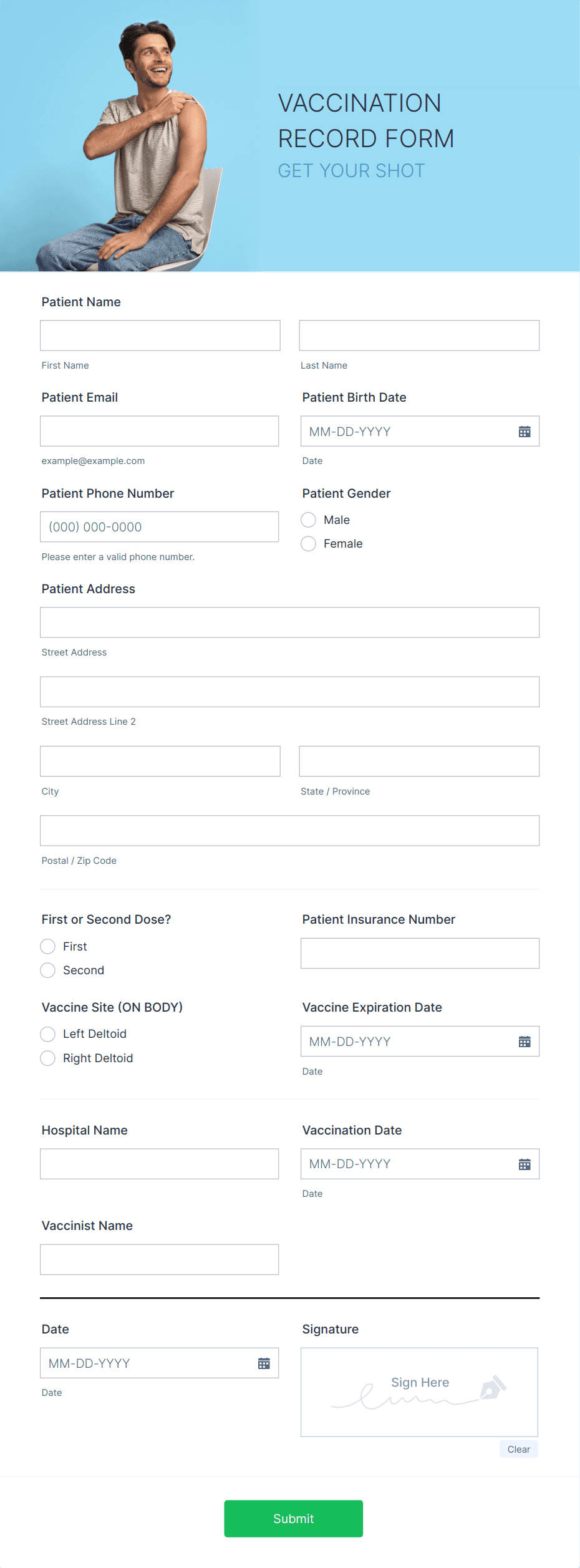Select the Female gender option
The height and width of the screenshot is (1568, 580).
pos(308,543)
